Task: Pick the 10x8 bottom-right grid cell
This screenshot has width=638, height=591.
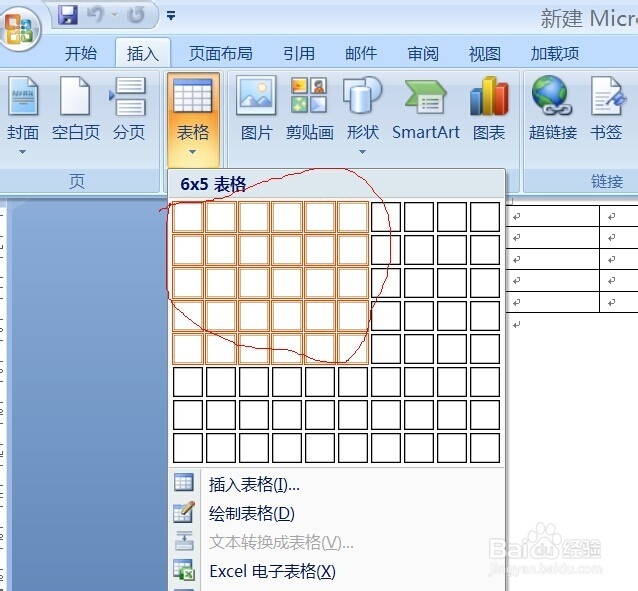Action: (x=485, y=448)
